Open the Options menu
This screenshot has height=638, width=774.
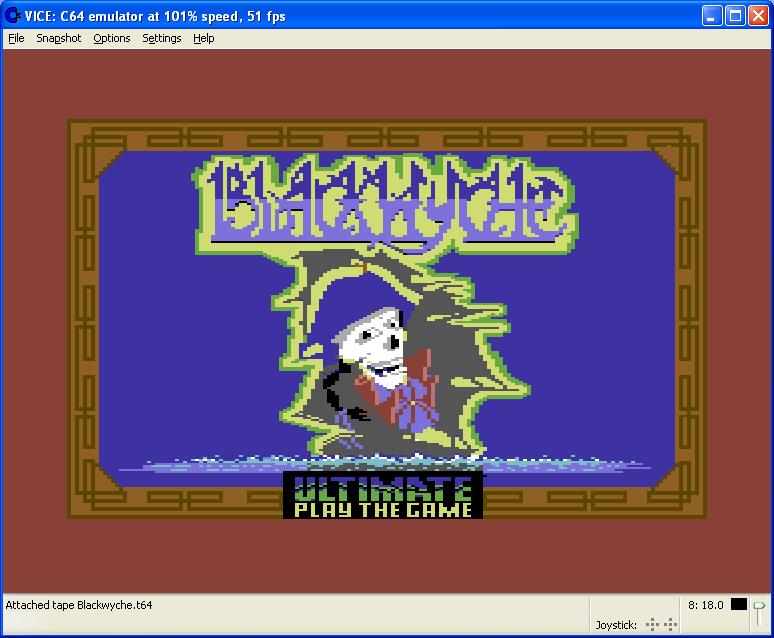112,38
